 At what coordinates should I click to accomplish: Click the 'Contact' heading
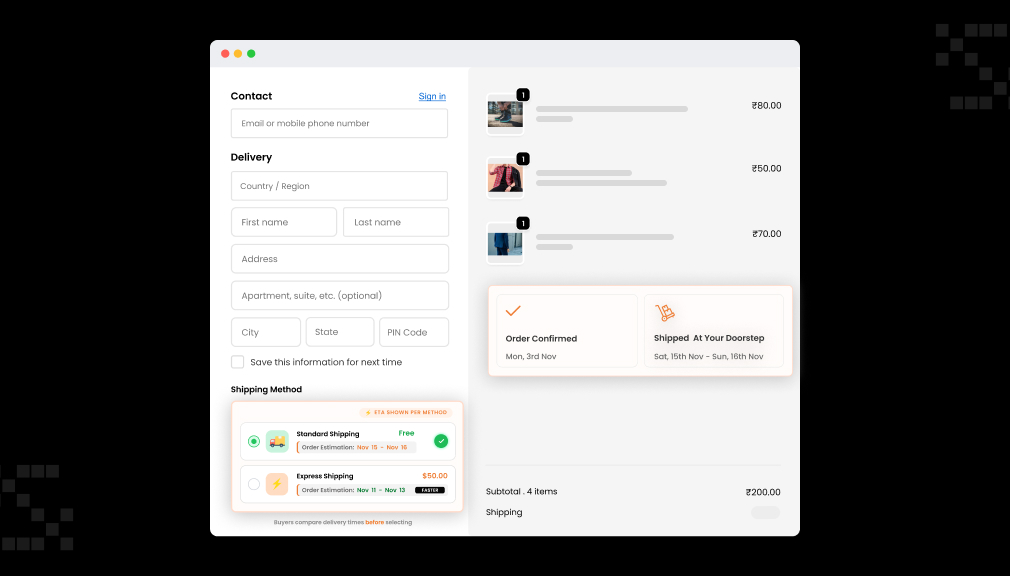(x=251, y=96)
